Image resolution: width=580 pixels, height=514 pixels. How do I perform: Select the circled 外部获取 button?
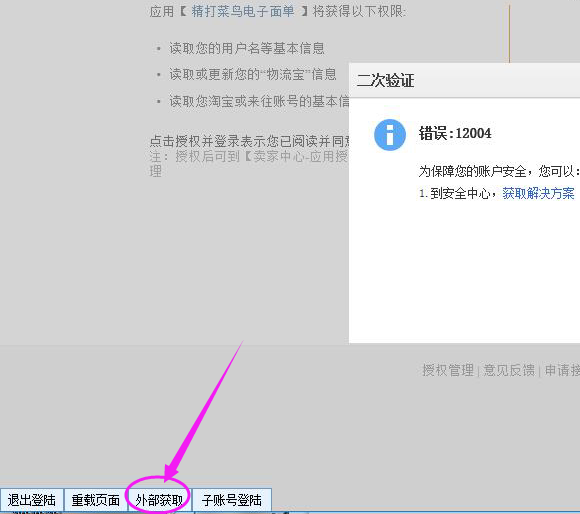coord(159,500)
